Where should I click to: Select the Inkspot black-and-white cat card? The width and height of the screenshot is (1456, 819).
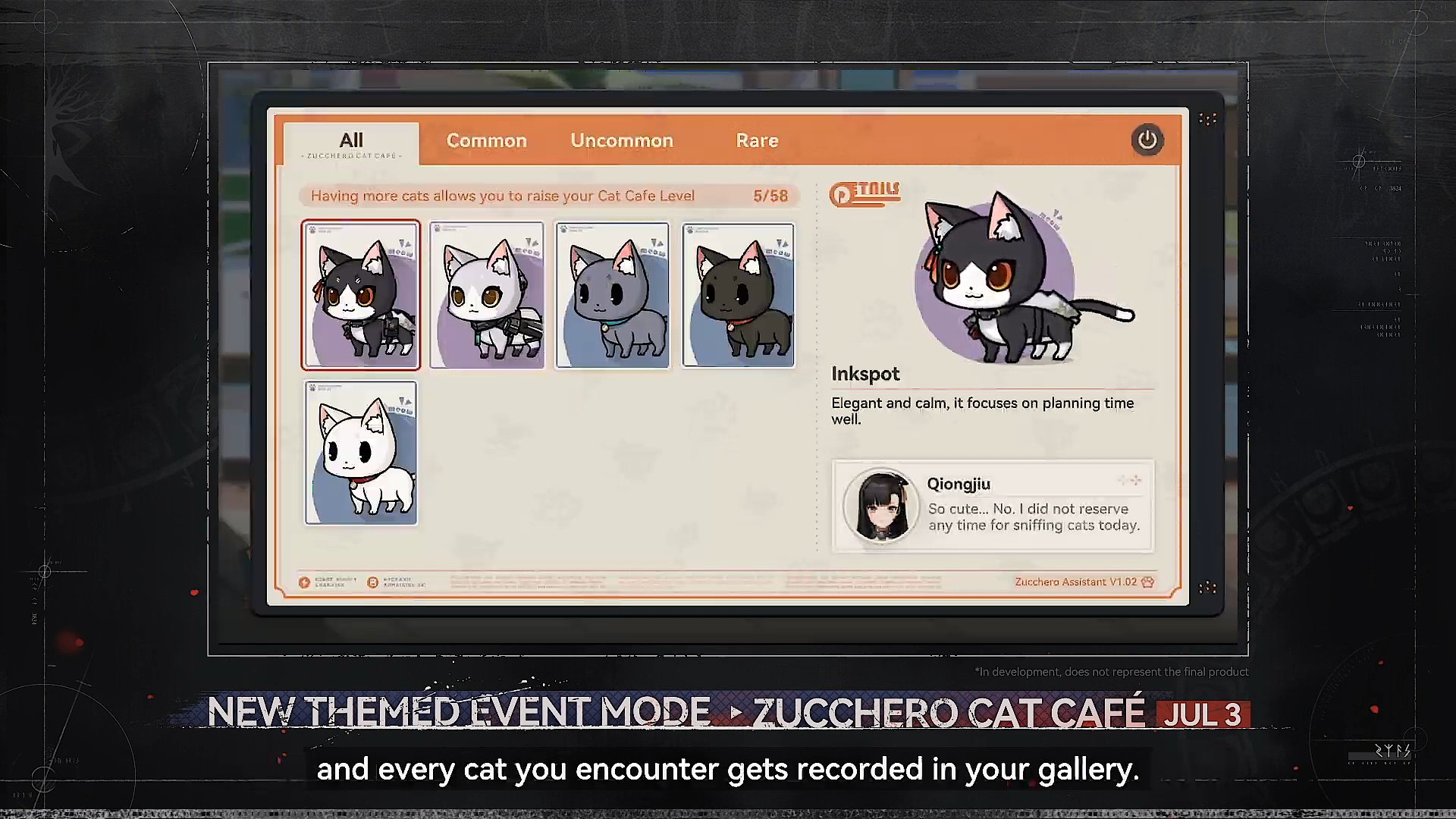coord(360,295)
